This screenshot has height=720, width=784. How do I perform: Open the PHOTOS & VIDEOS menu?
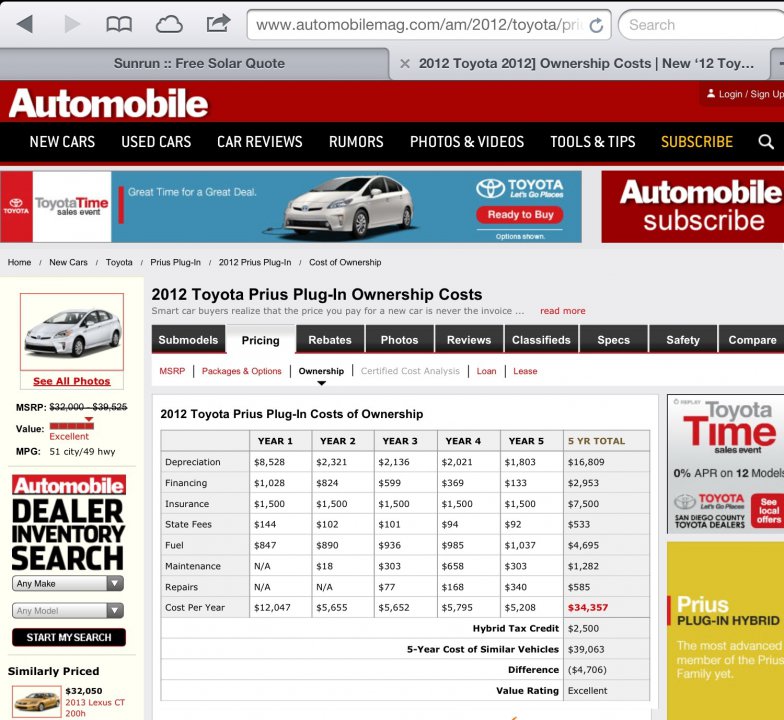467,142
